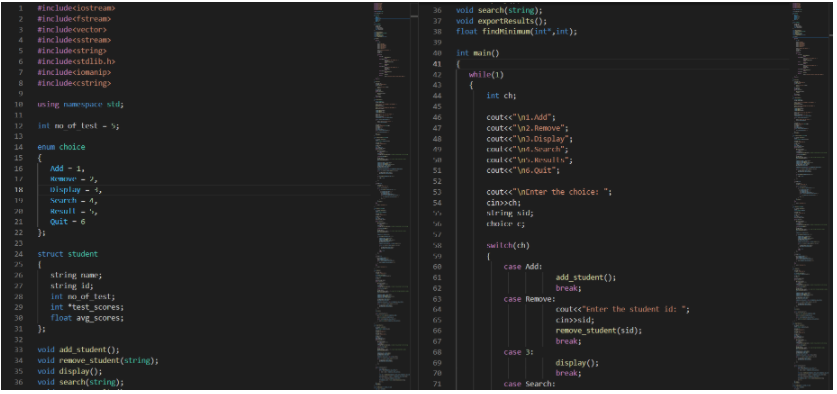Click the 'Result = 5,' enum entry
The width and height of the screenshot is (837, 394).
click(74, 211)
